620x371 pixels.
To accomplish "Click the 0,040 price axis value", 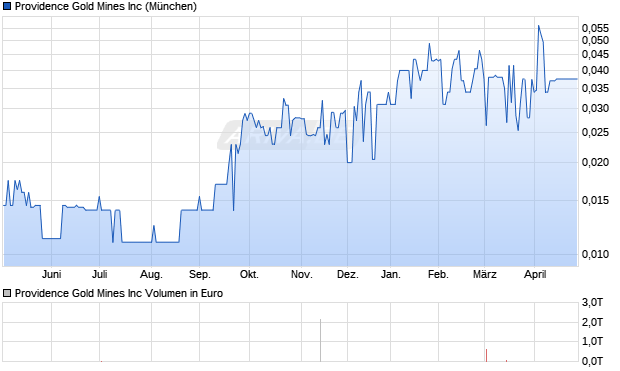I will click(x=595, y=70).
